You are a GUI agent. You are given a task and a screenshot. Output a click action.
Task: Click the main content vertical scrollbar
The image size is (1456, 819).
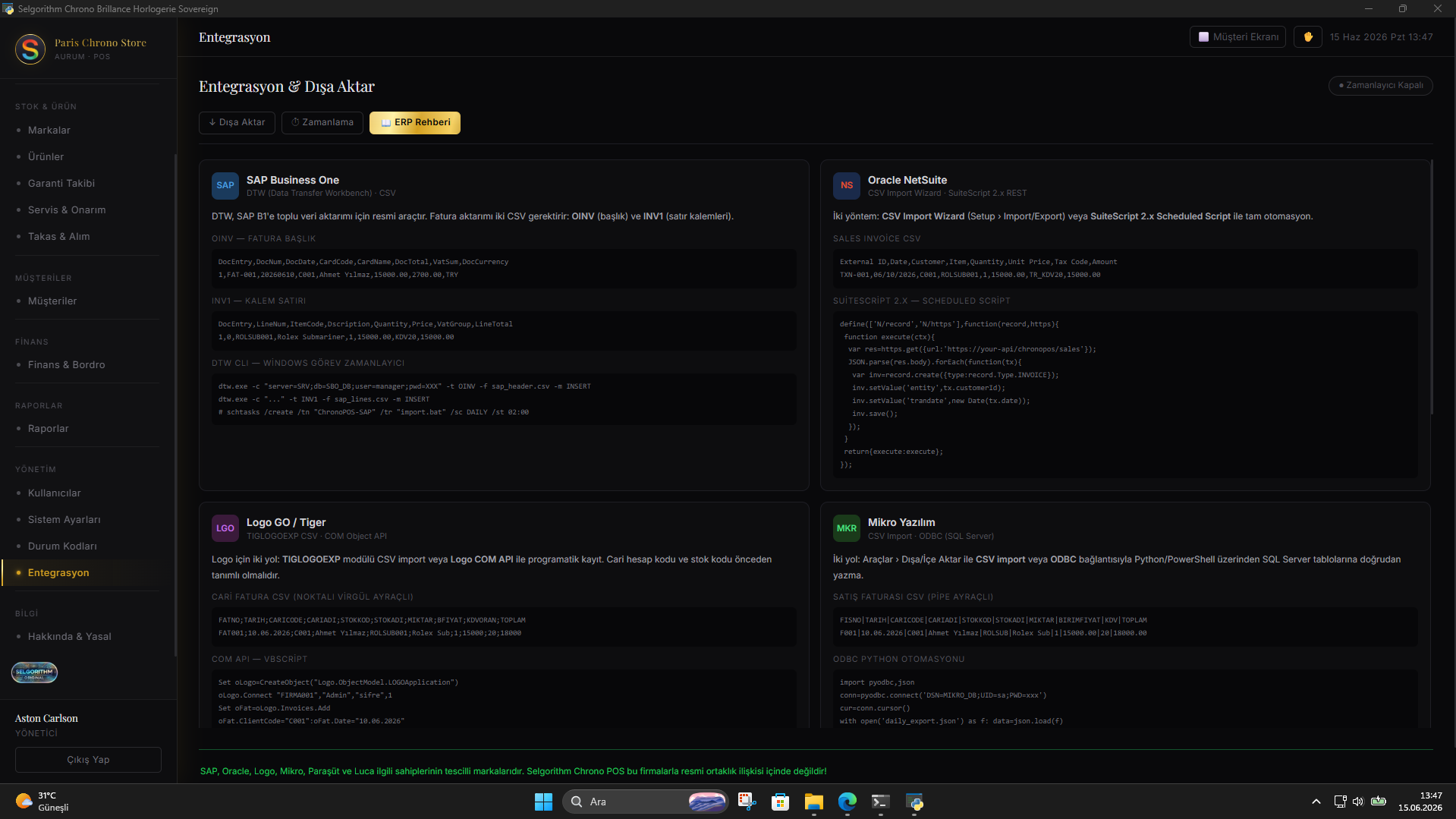pos(1432,287)
